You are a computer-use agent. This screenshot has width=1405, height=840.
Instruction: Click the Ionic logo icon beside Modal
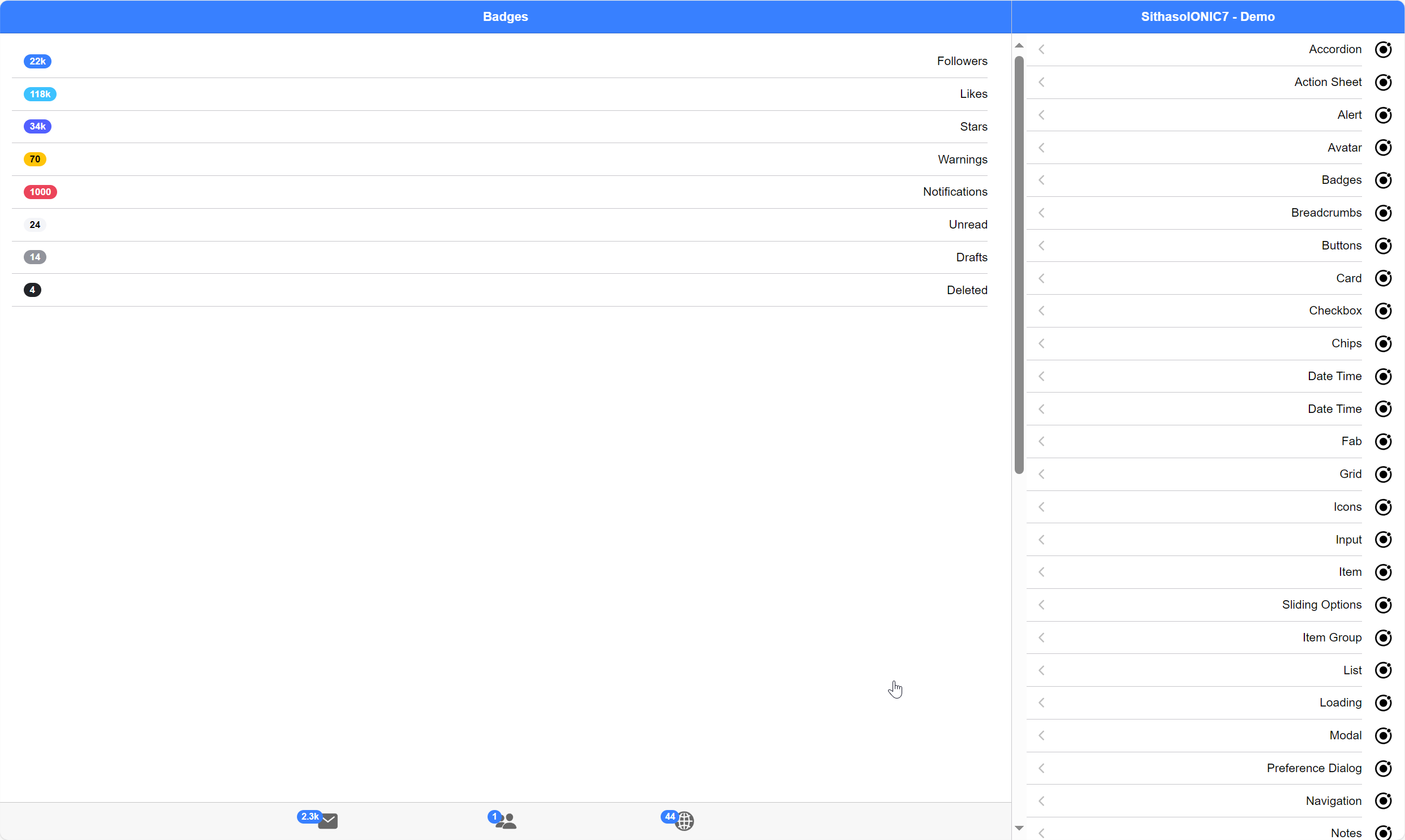coord(1383,735)
